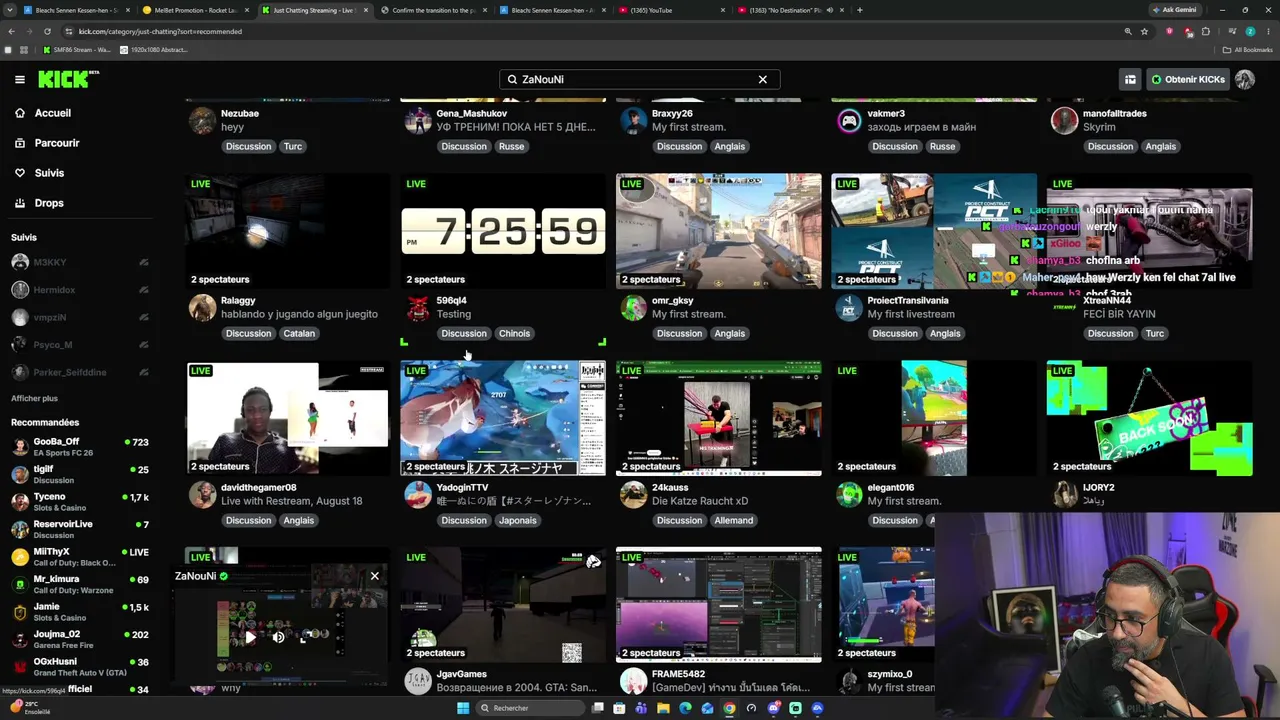Screen dimensions: 1280x720
Task: Click the Obtenir KICKs button
Action: [x=1188, y=79]
